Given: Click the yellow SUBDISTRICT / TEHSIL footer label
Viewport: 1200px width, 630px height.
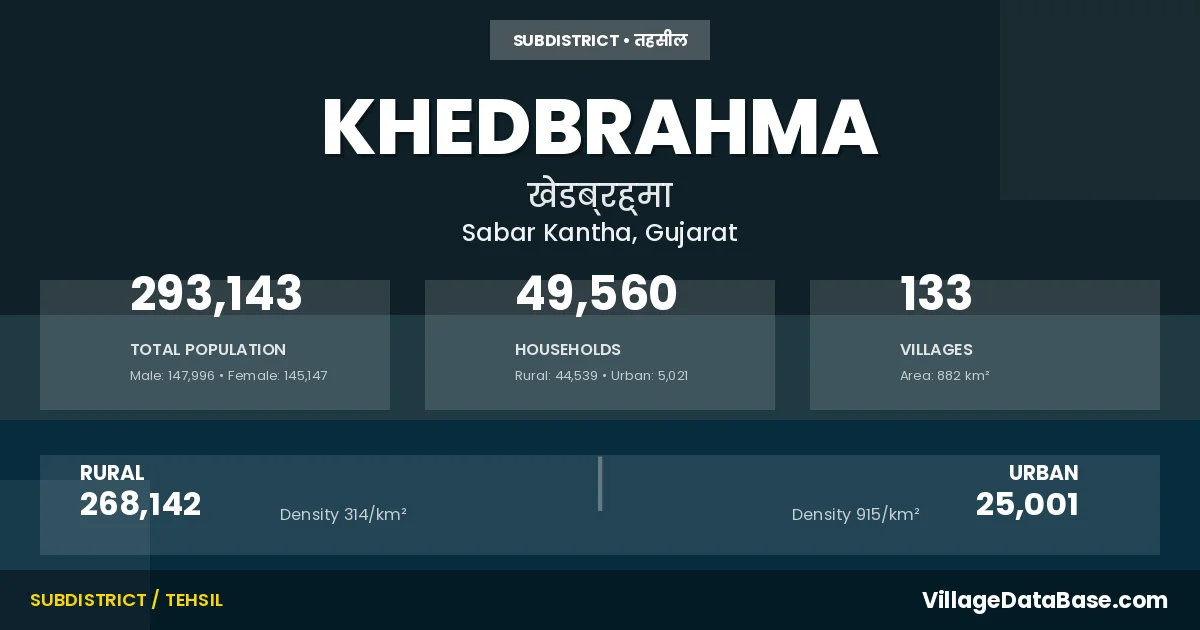Looking at the screenshot, I should click(x=126, y=600).
